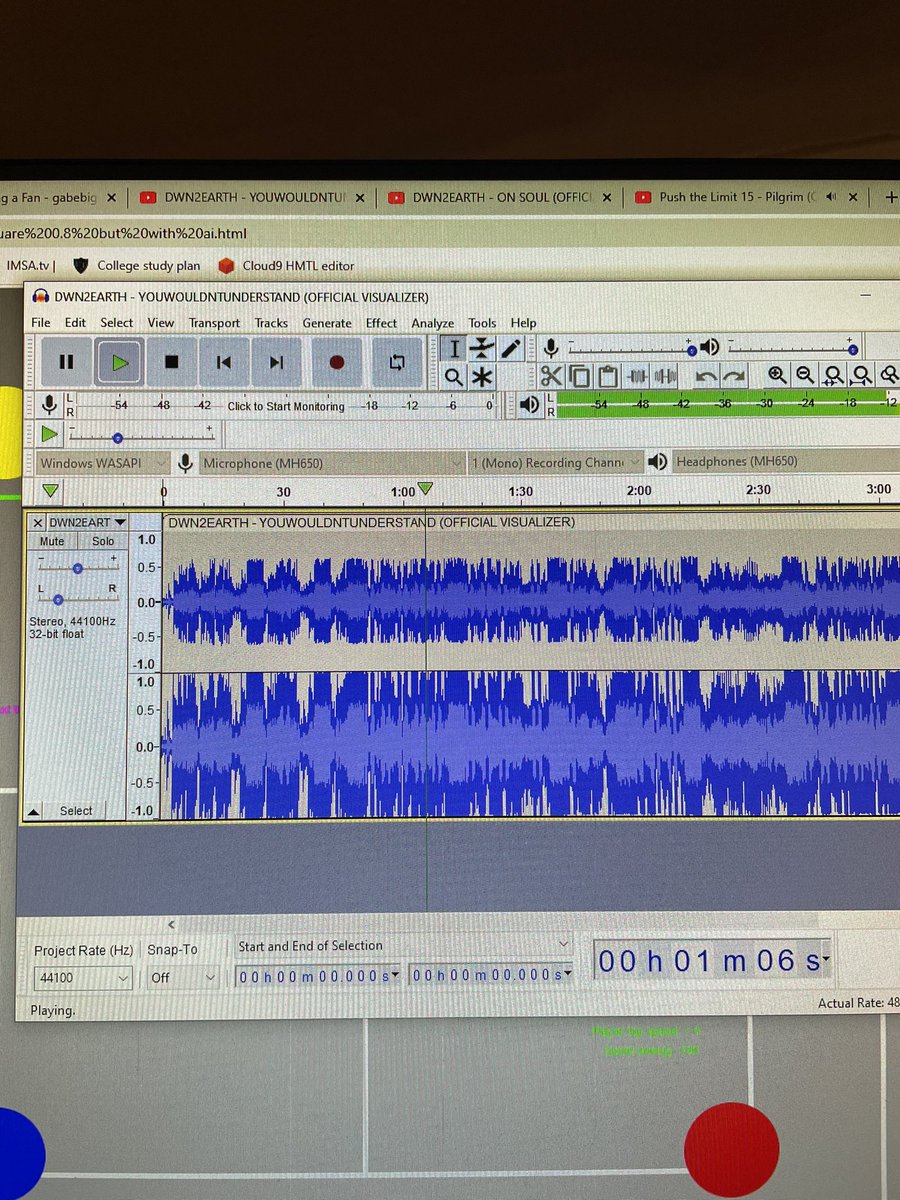Click the green Play button

[120, 362]
